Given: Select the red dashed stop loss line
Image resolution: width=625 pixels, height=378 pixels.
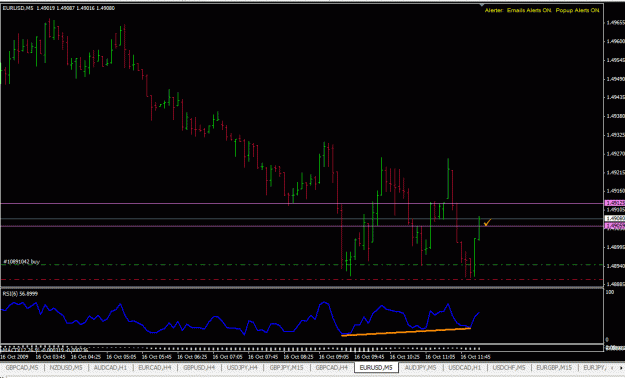Looking at the screenshot, I should point(301,280).
